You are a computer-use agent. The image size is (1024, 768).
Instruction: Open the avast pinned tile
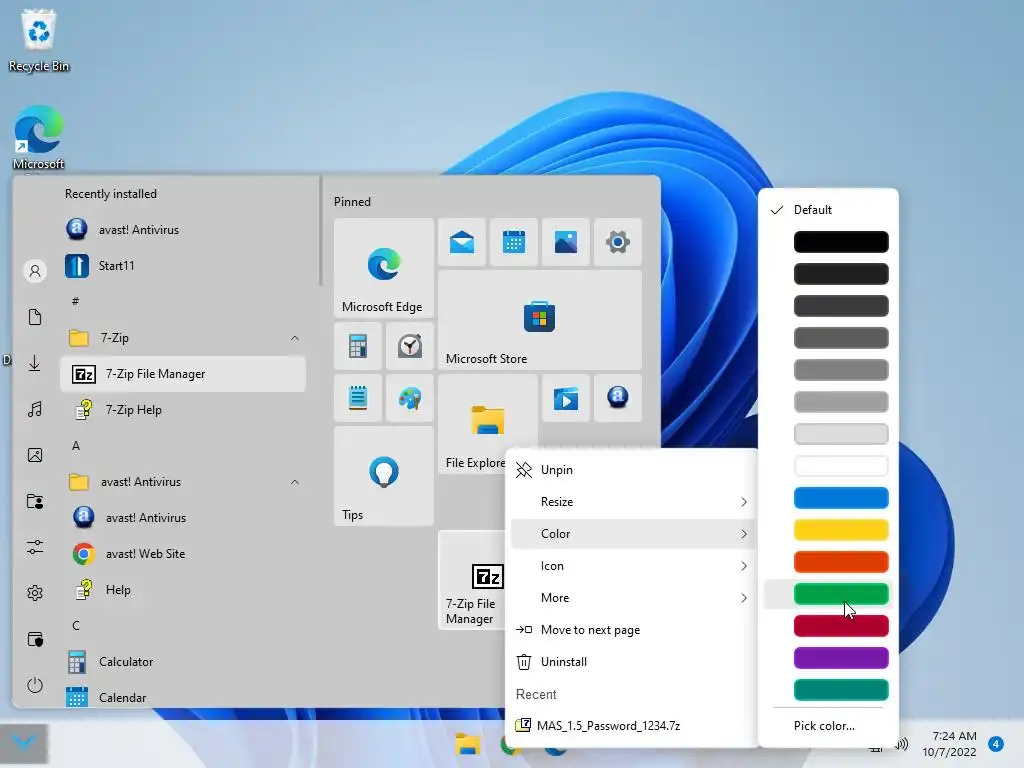coord(618,398)
